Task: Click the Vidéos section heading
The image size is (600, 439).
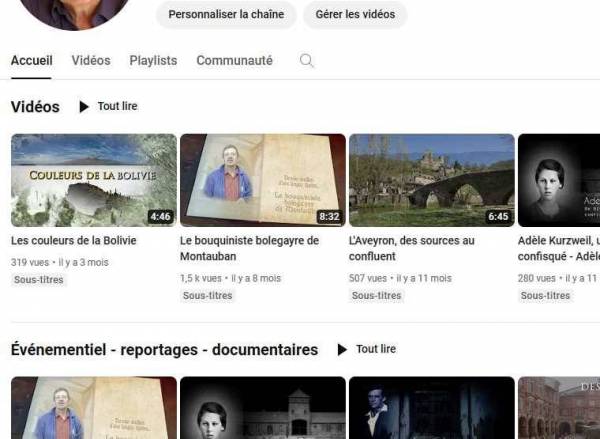Action: point(35,107)
